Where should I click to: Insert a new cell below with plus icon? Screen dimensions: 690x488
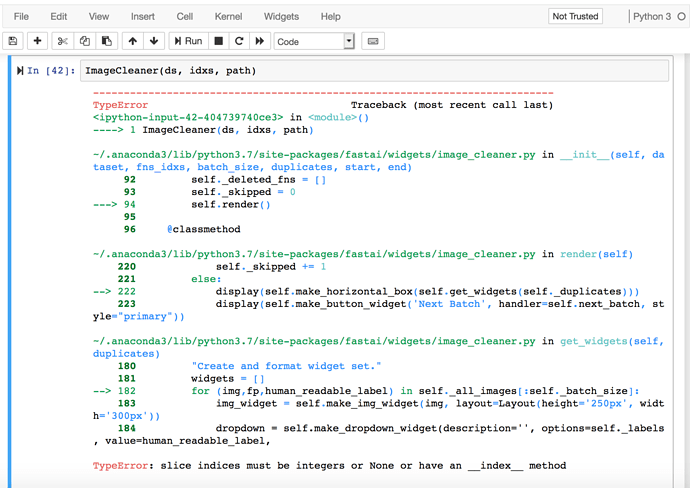tap(37, 41)
